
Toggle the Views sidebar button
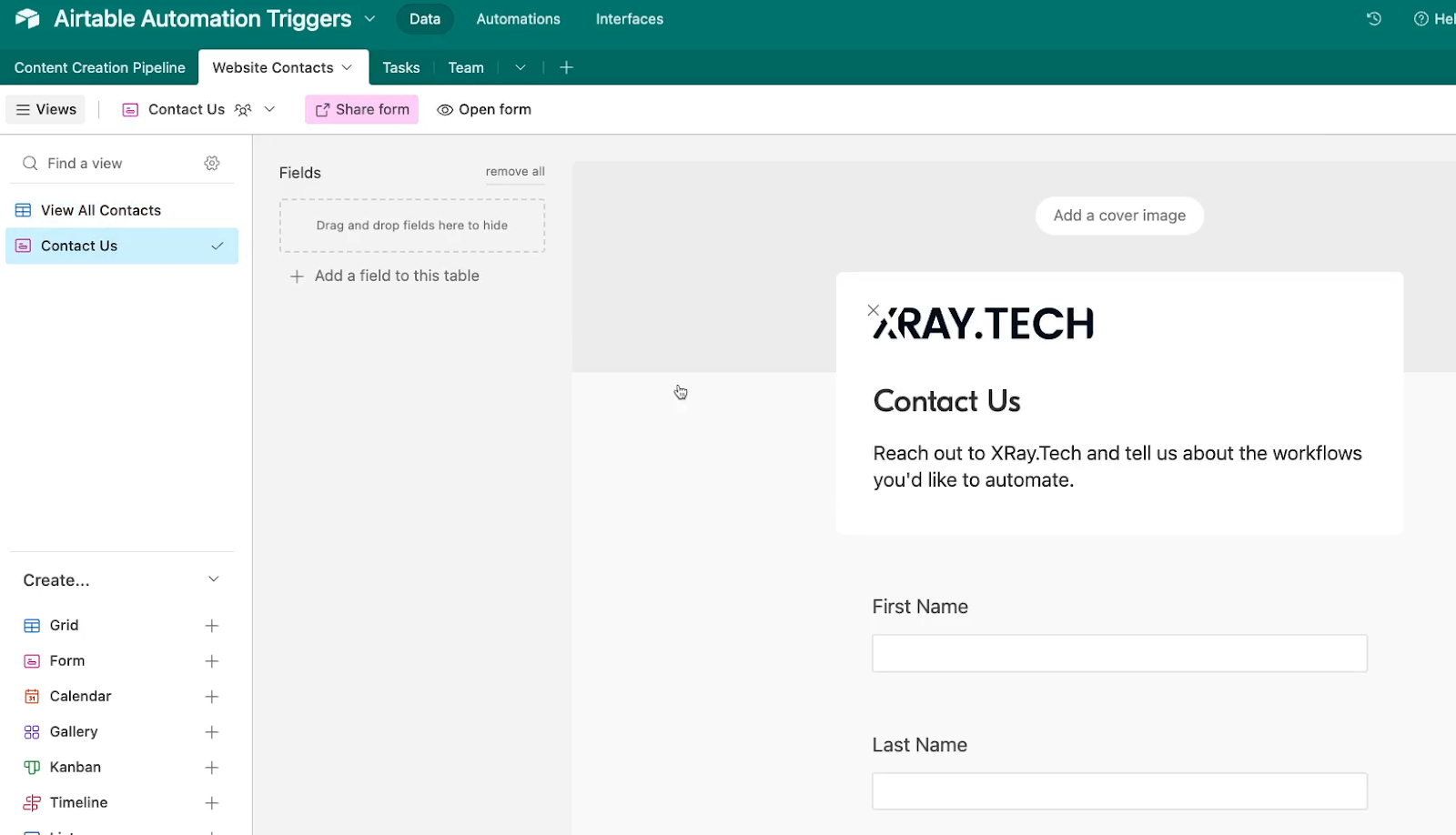point(45,109)
